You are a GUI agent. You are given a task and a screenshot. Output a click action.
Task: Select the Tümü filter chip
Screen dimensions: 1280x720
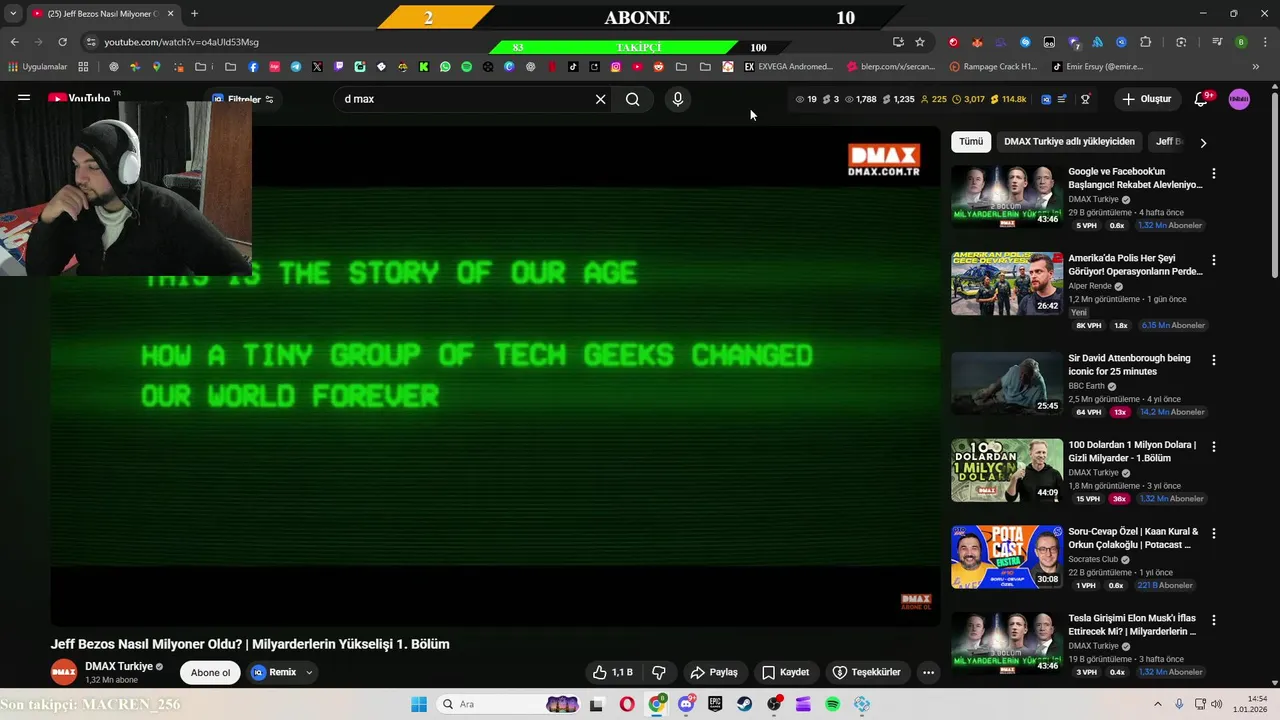(x=971, y=142)
